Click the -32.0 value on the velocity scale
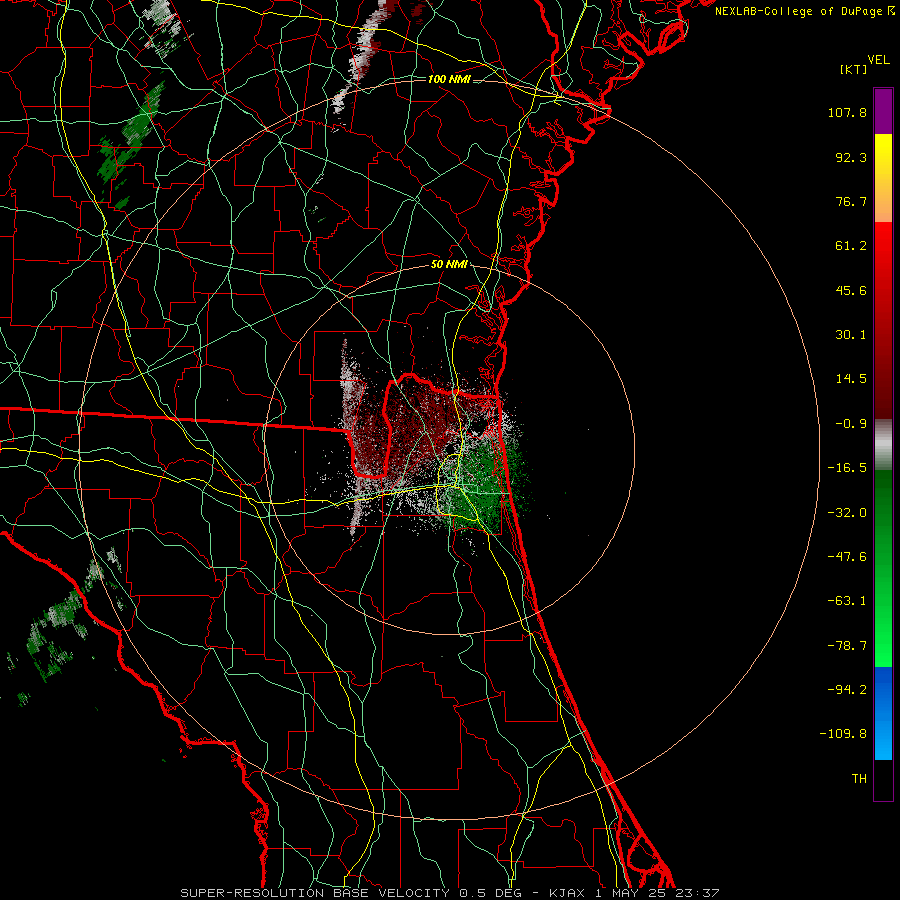This screenshot has height=900, width=900. coord(847,513)
